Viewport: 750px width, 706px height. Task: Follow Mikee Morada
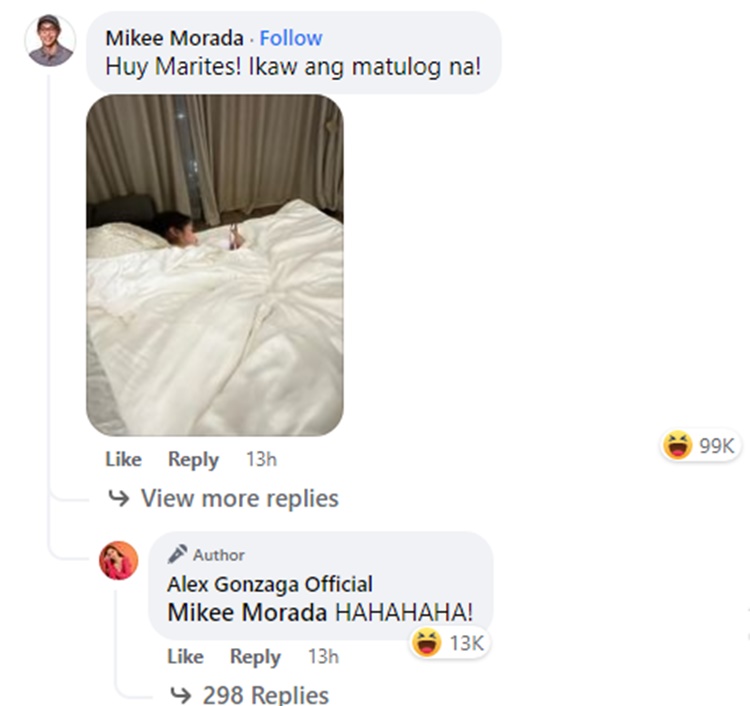click(x=291, y=38)
